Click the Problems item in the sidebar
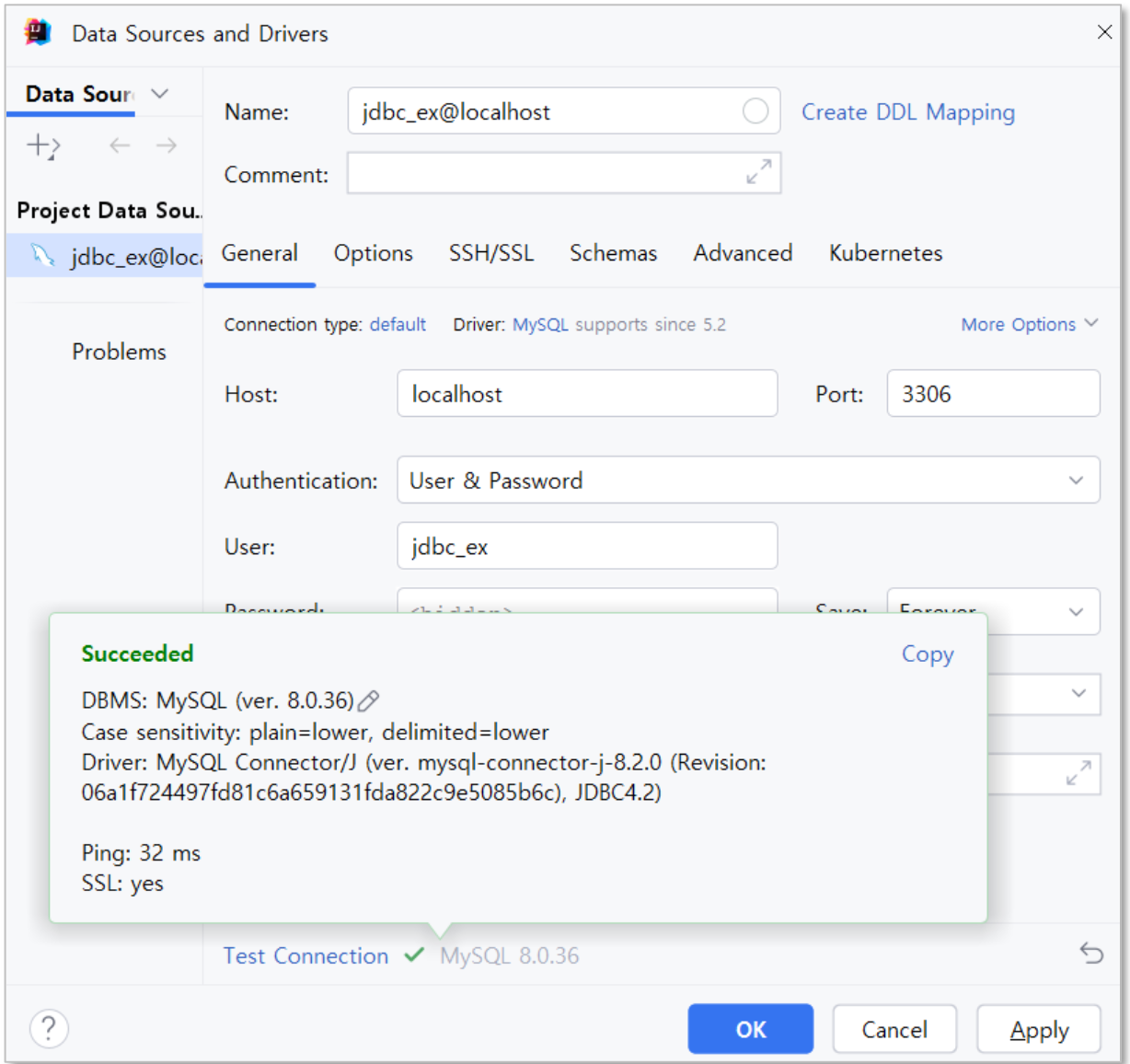 [119, 352]
